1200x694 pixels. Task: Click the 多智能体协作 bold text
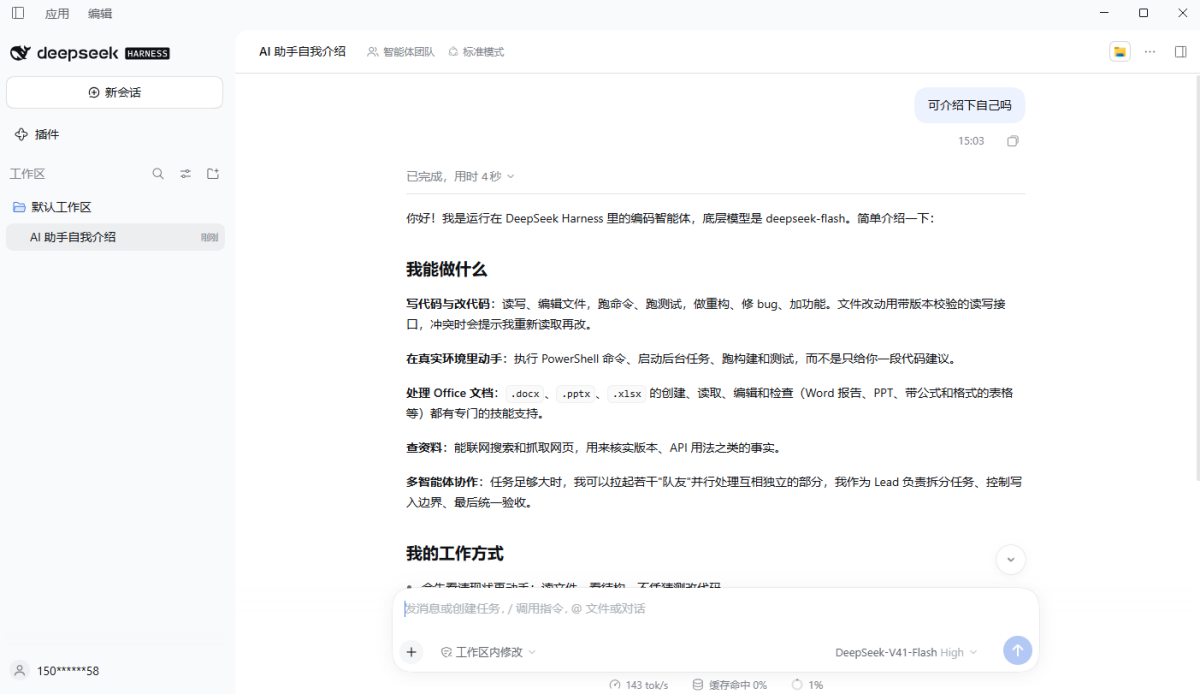[444, 482]
